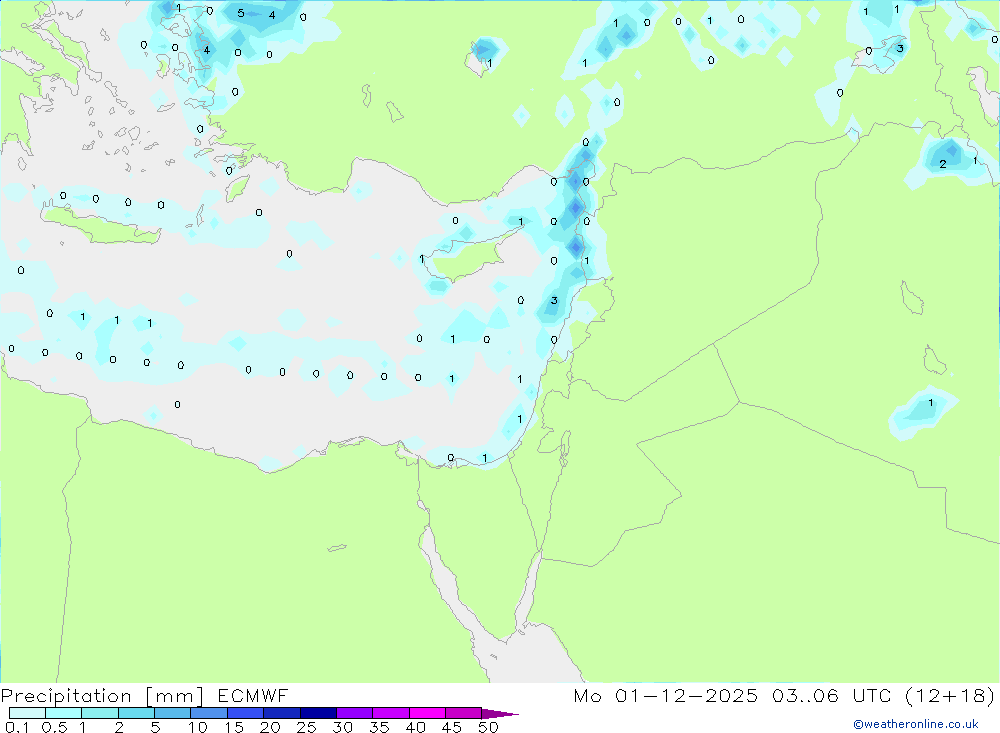Click the map value '2' near the eastern edge

[943, 164]
